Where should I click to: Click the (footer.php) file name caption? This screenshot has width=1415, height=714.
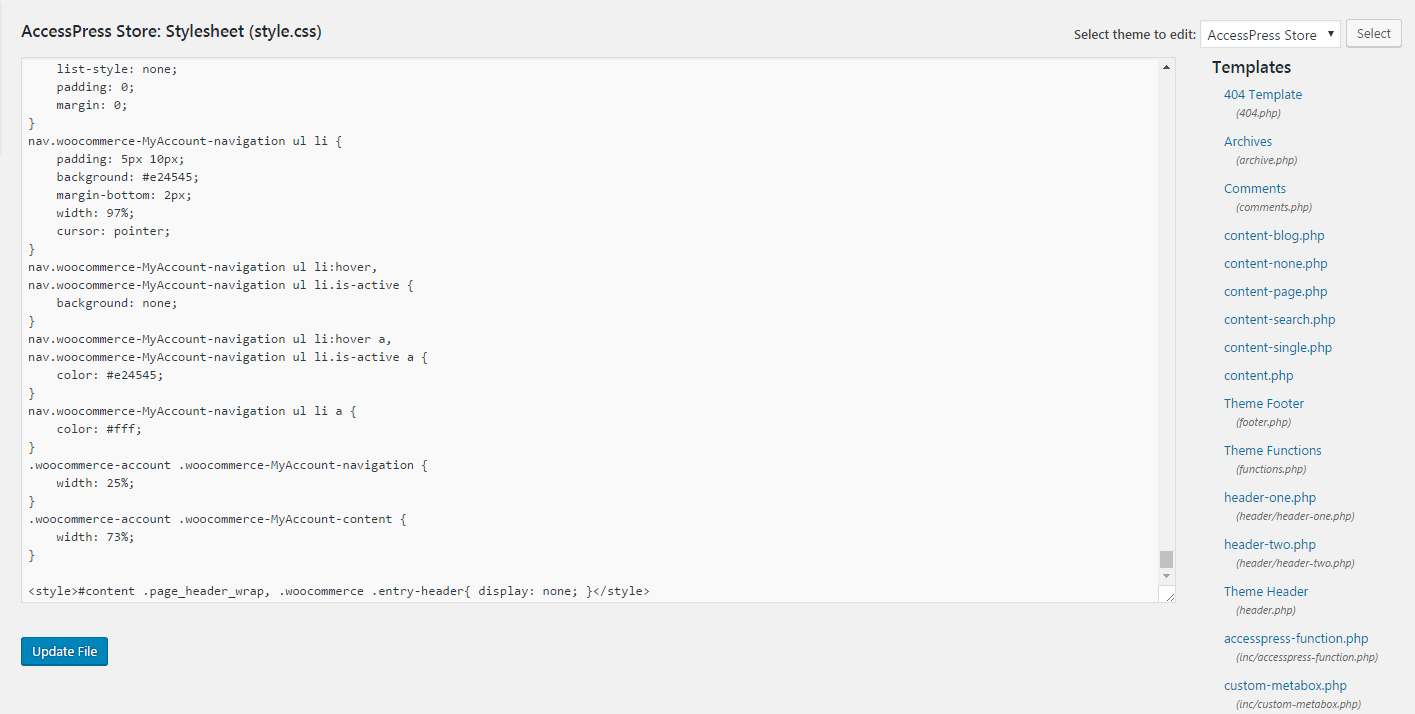tap(1263, 422)
